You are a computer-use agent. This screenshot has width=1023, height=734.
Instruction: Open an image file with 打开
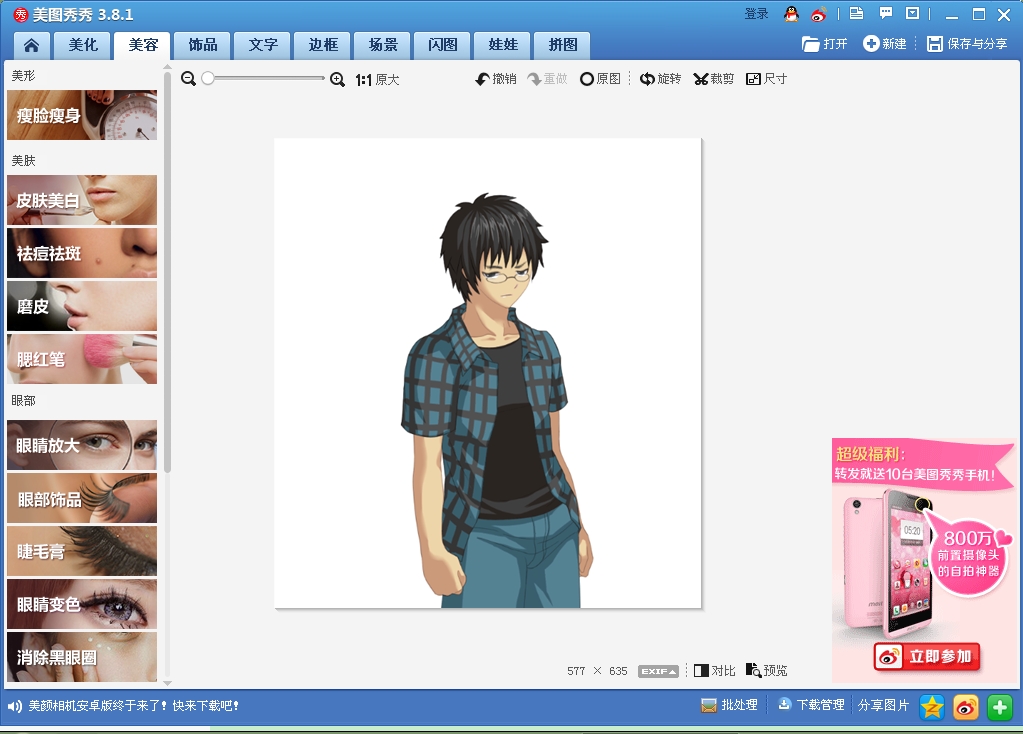point(825,44)
